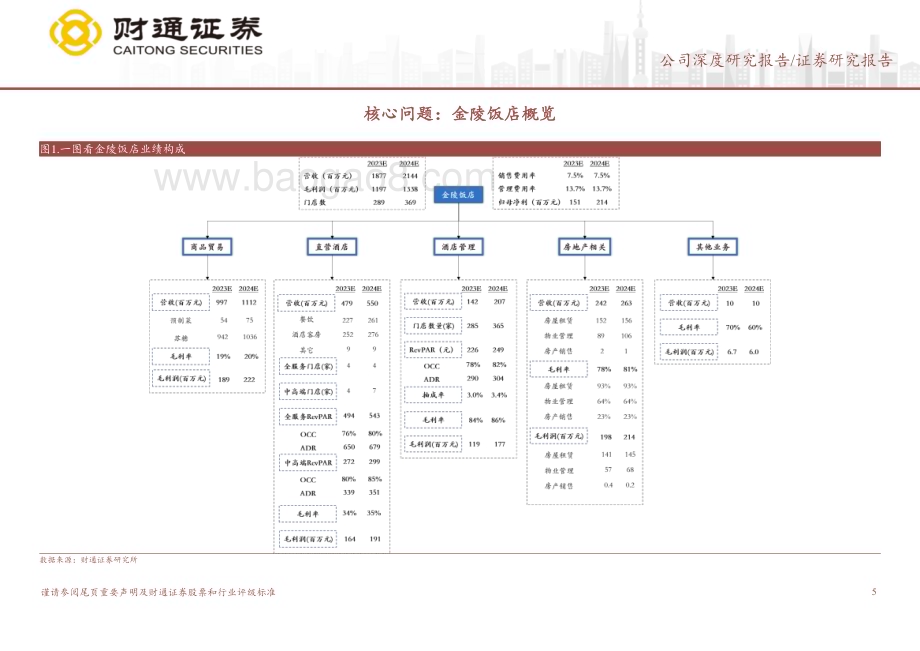Click the blue 金陵饭店 root node
Viewport: 920px width, 651px height.
pyautogui.click(x=458, y=195)
